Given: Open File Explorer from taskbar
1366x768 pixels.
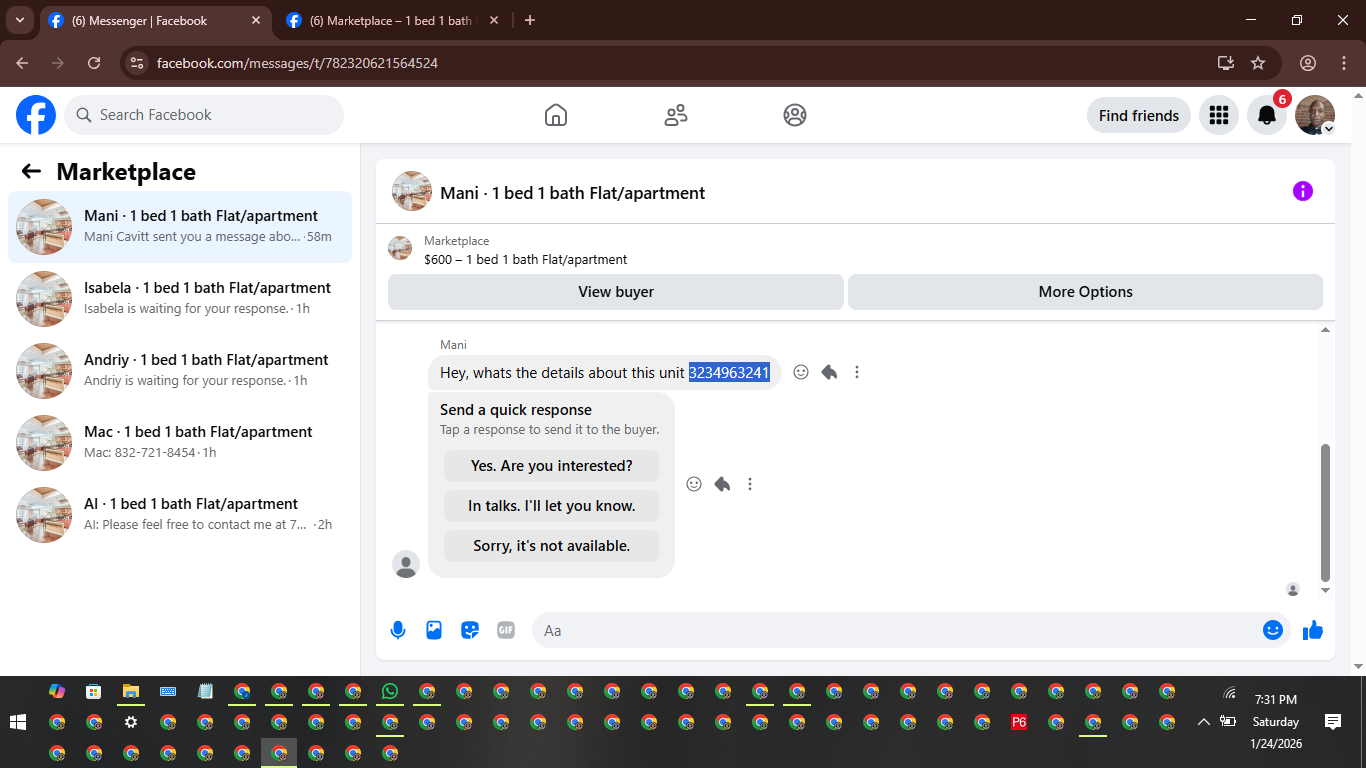Looking at the screenshot, I should (131, 691).
